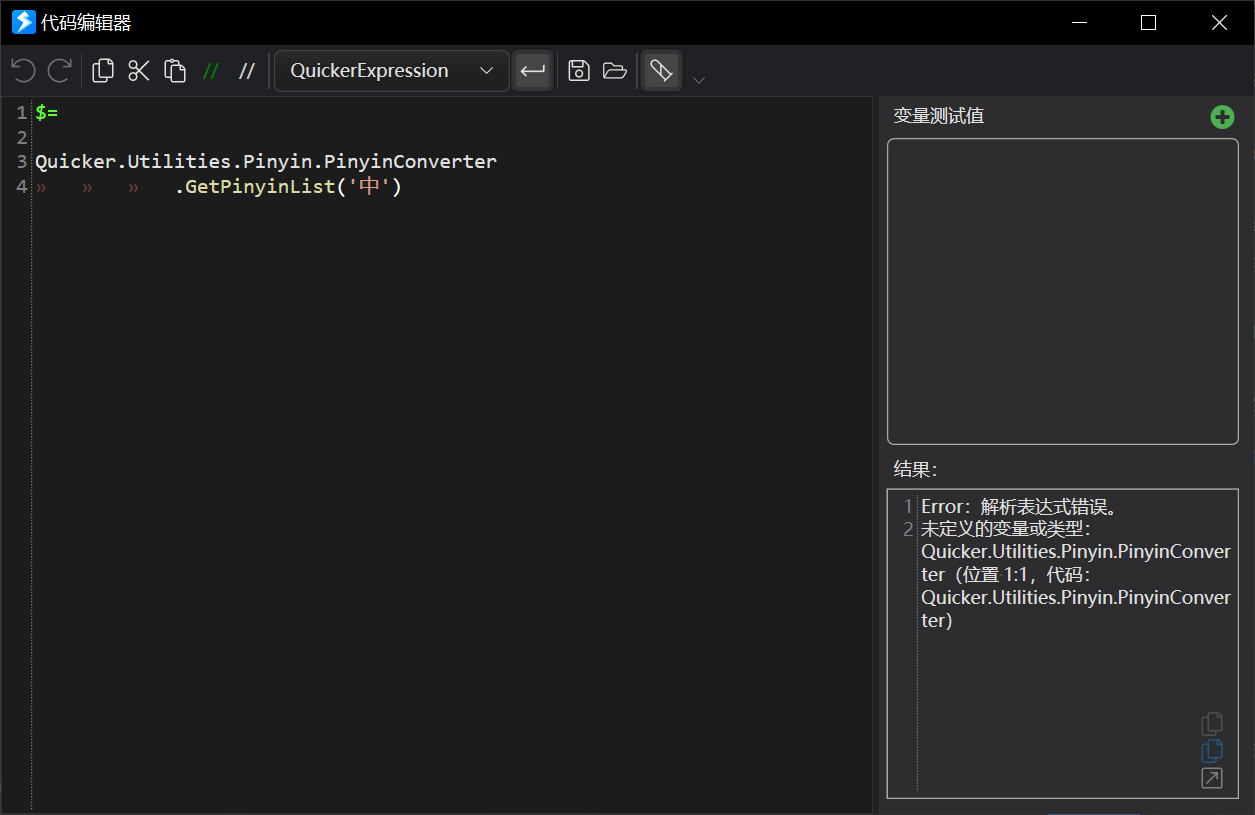Uncomment lines using white slashes icon
This screenshot has height=815, width=1255.
tap(247, 71)
